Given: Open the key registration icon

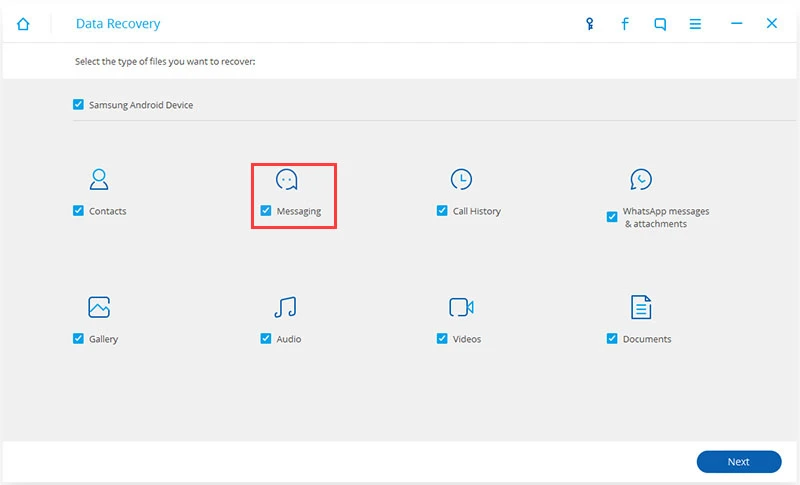Looking at the screenshot, I should click(x=590, y=24).
